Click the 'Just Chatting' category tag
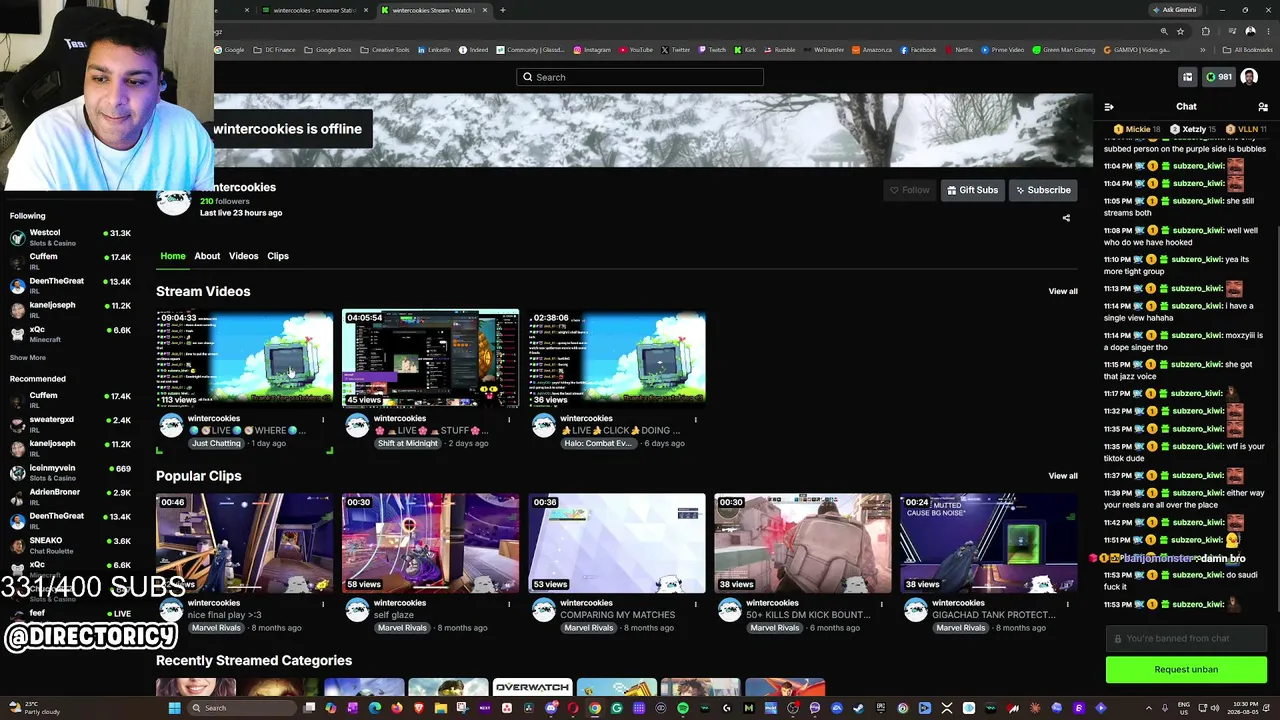Image resolution: width=1280 pixels, height=720 pixels. click(216, 443)
